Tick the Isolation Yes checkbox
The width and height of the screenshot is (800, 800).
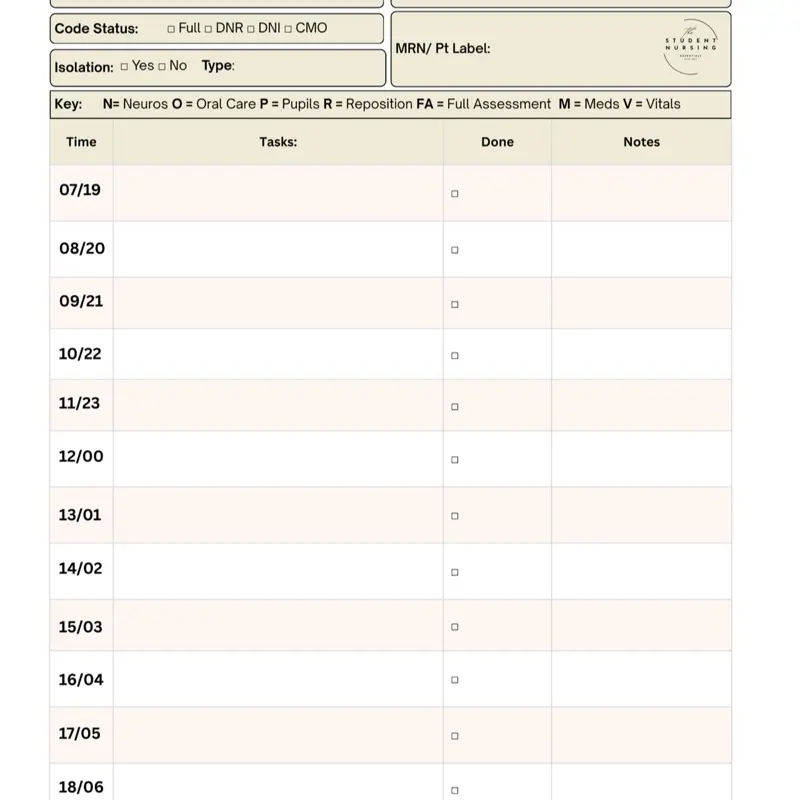(x=124, y=67)
